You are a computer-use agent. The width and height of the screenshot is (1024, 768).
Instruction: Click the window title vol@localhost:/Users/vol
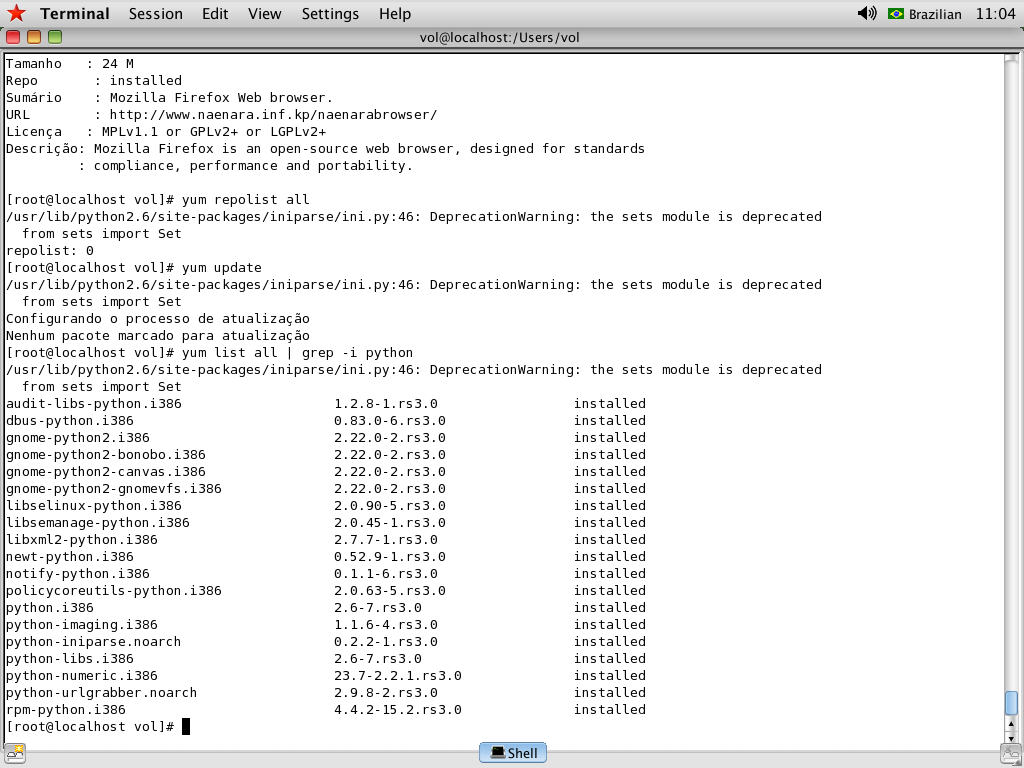tap(500, 37)
